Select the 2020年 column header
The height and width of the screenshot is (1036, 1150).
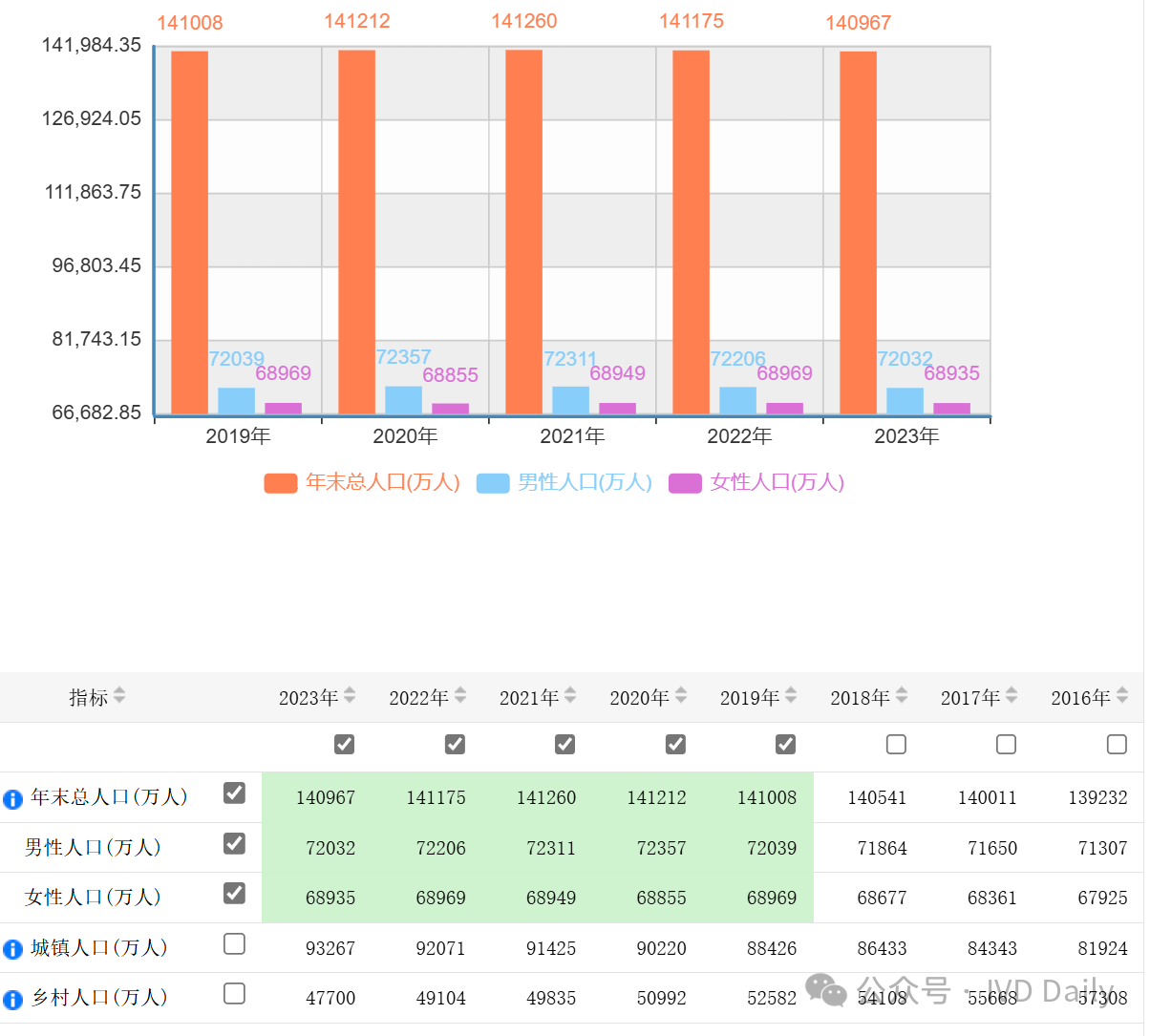tap(639, 698)
